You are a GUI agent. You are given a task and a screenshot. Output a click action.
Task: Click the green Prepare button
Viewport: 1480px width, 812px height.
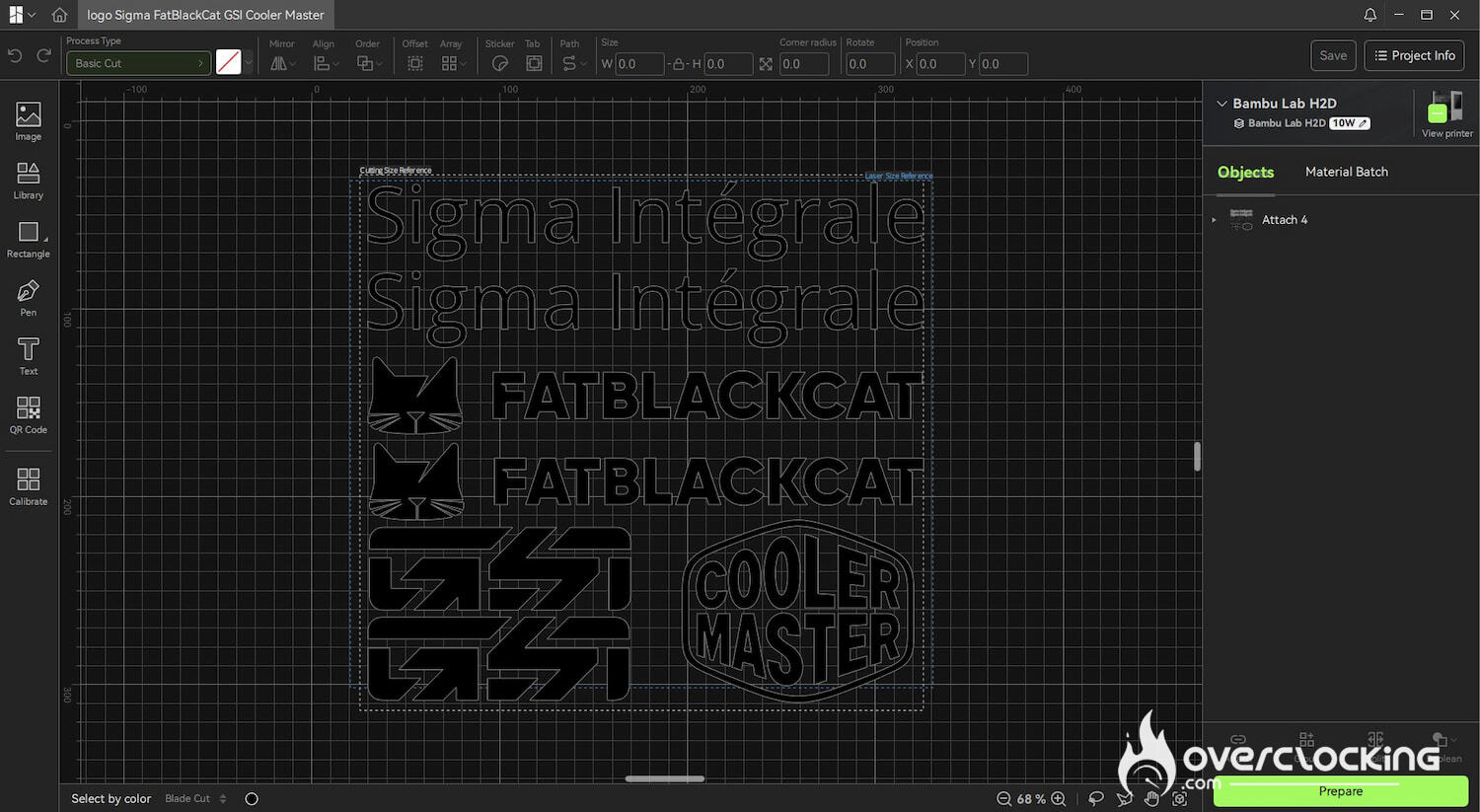[1340, 791]
